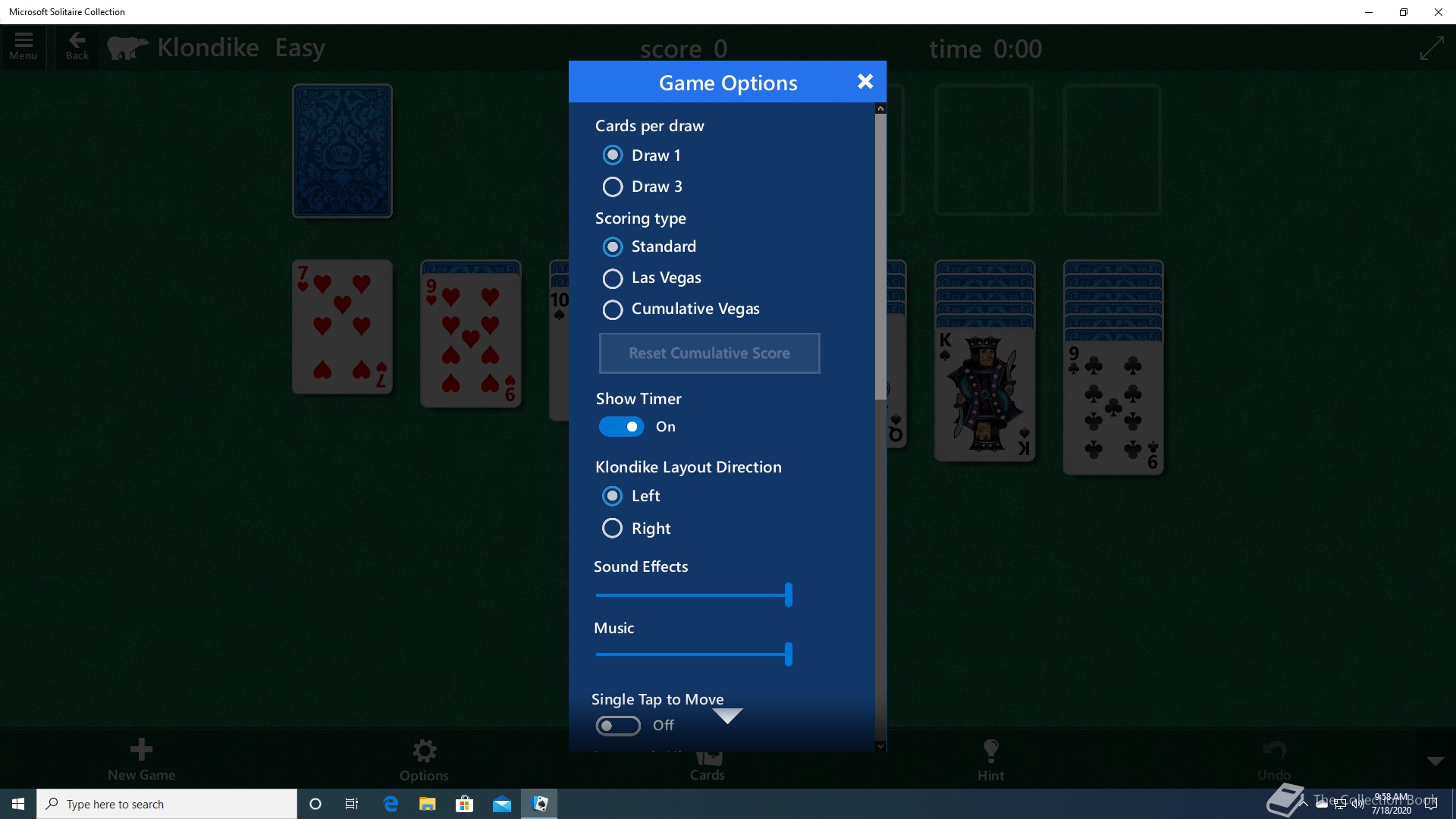Viewport: 1456px width, 819px height.
Task: Close the Game Options dialog
Action: (865, 82)
